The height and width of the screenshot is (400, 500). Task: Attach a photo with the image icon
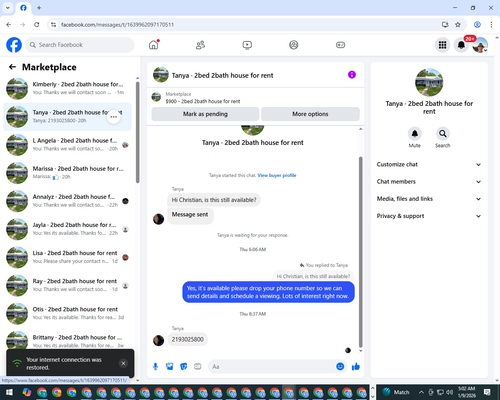[170, 367]
